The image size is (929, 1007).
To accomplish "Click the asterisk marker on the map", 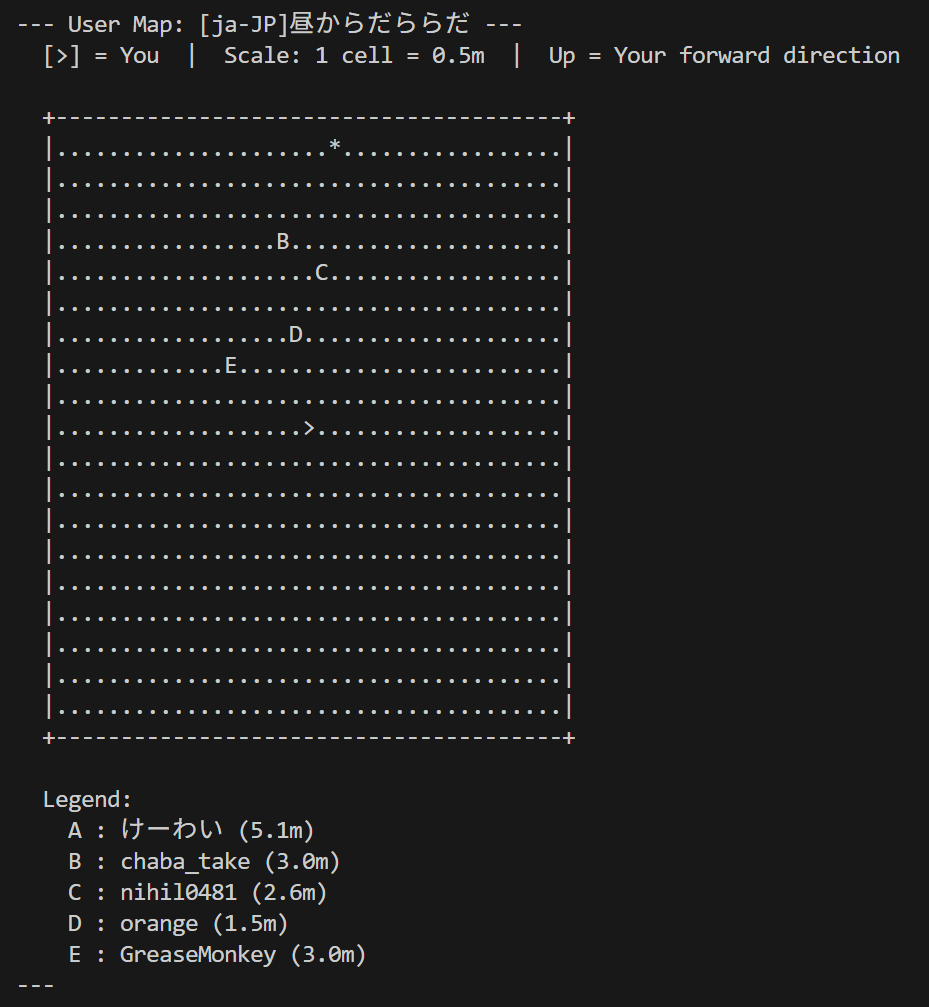I will pos(335,148).
